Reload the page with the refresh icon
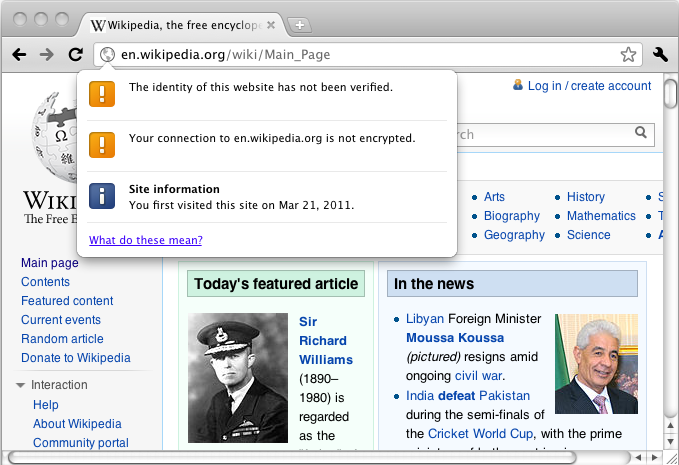The image size is (679, 465). click(75, 55)
